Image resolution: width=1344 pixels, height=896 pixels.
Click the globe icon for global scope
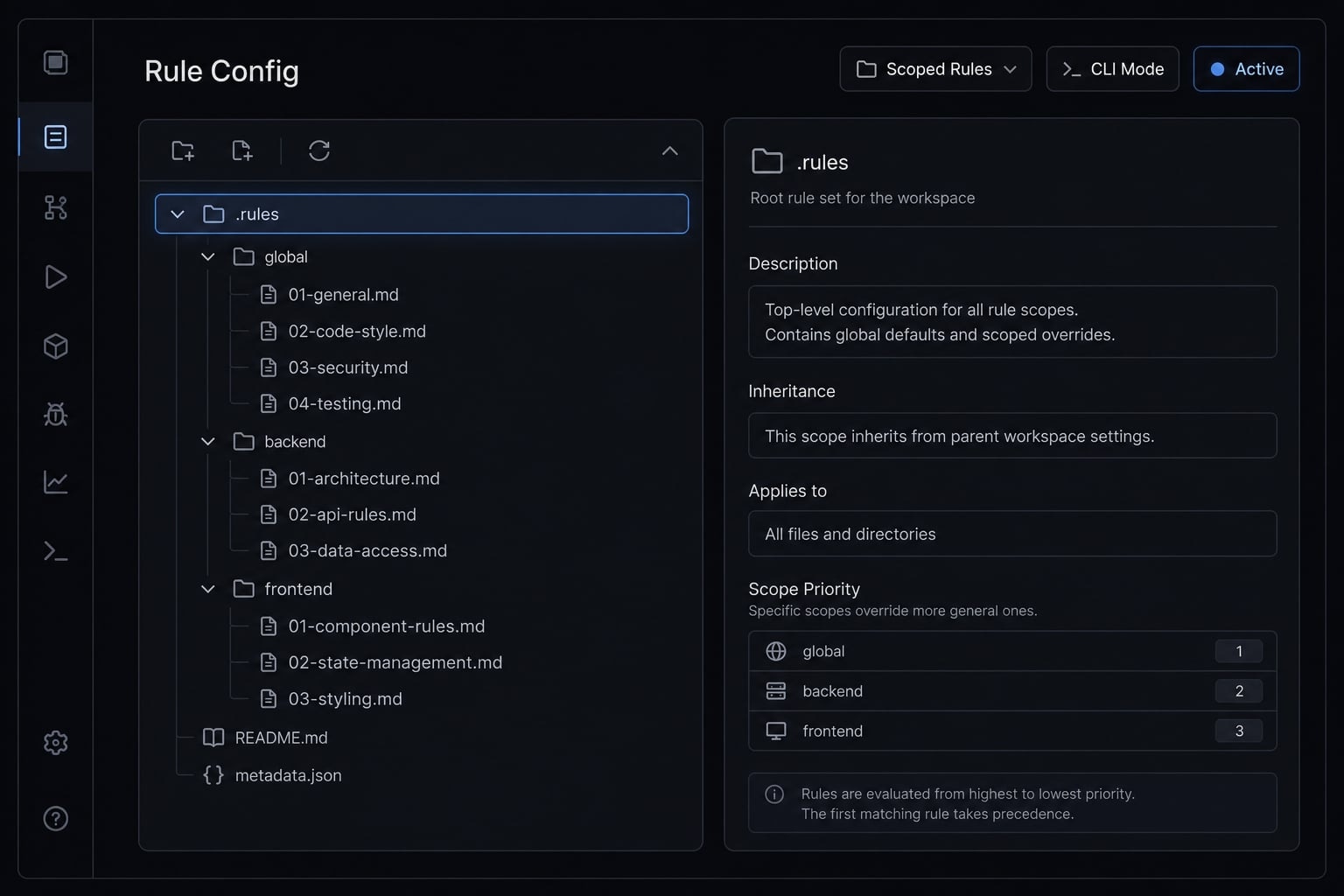pyautogui.click(x=776, y=651)
